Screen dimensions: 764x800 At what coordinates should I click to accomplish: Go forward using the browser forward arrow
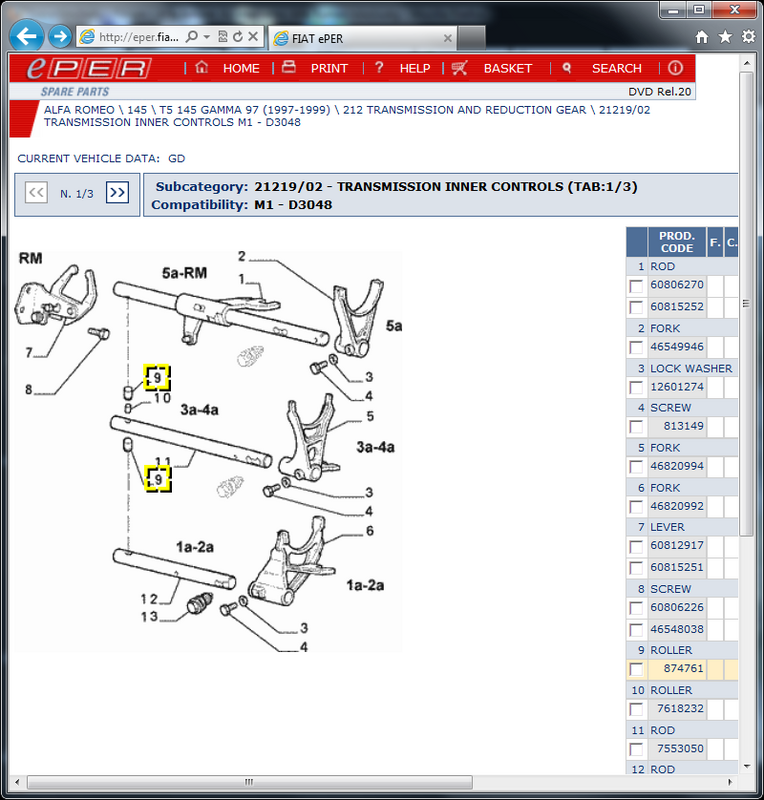click(x=60, y=36)
